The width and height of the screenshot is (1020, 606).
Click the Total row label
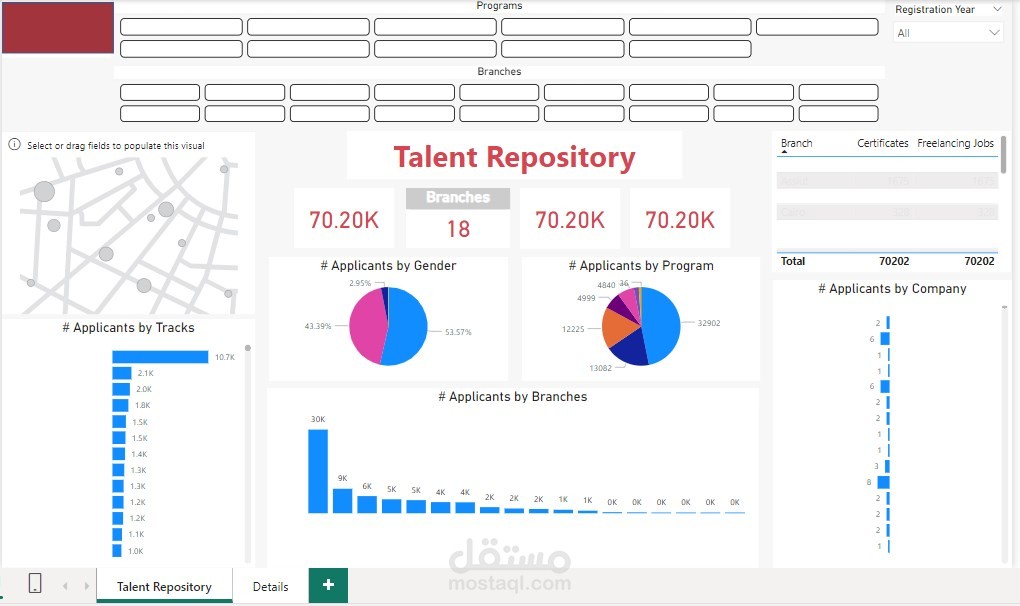coord(792,261)
